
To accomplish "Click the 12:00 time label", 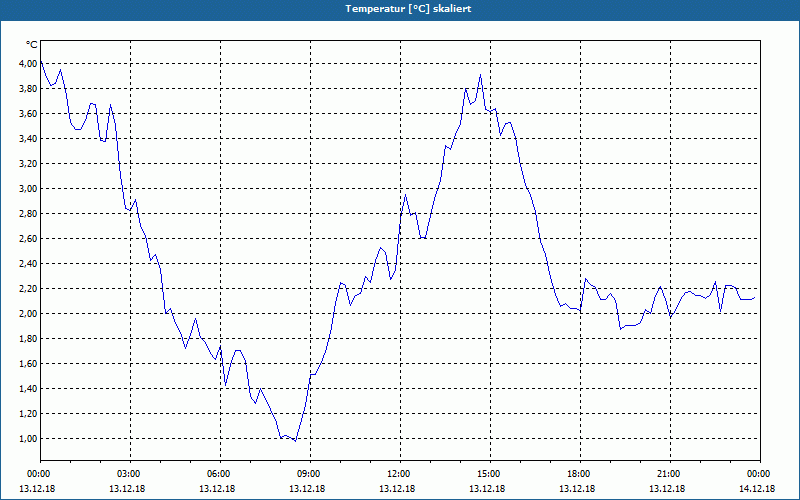I will 400,474.
